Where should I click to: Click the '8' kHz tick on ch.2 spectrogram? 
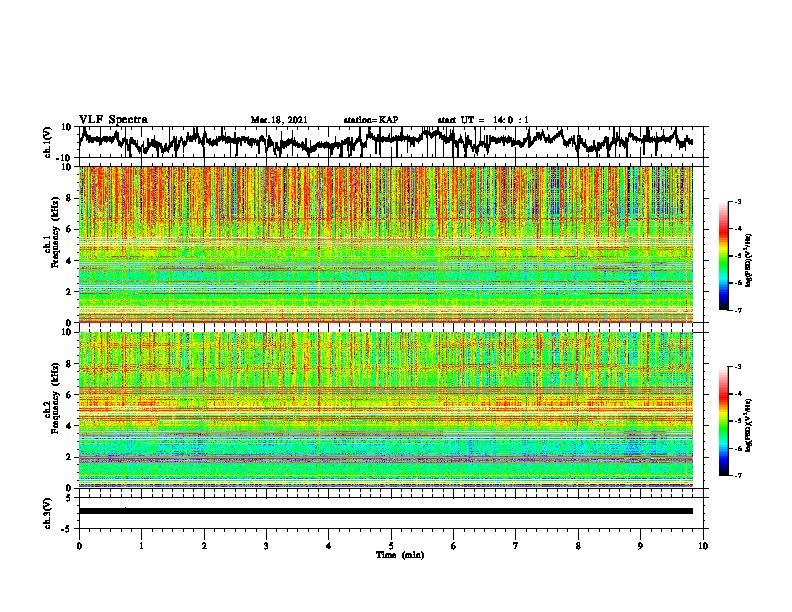click(70, 364)
